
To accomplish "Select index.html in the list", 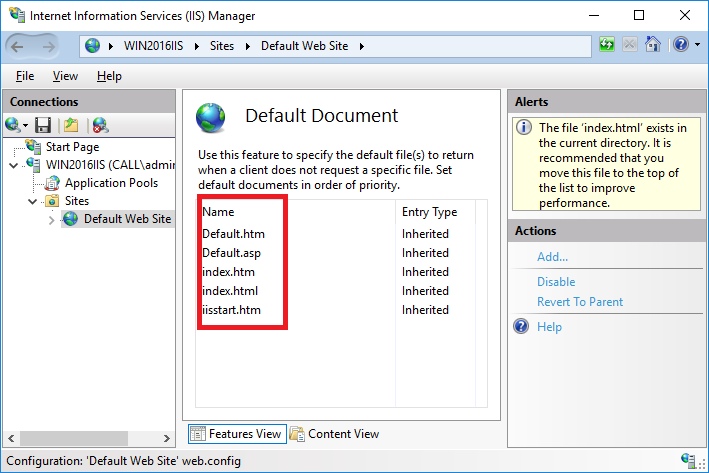I will (230, 291).
